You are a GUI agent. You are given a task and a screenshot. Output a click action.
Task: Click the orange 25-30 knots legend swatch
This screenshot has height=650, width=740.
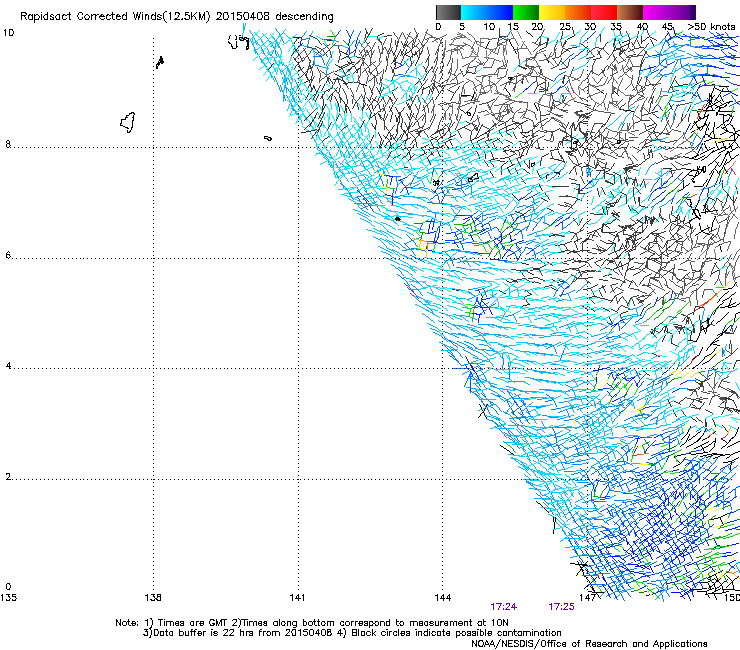578,12
